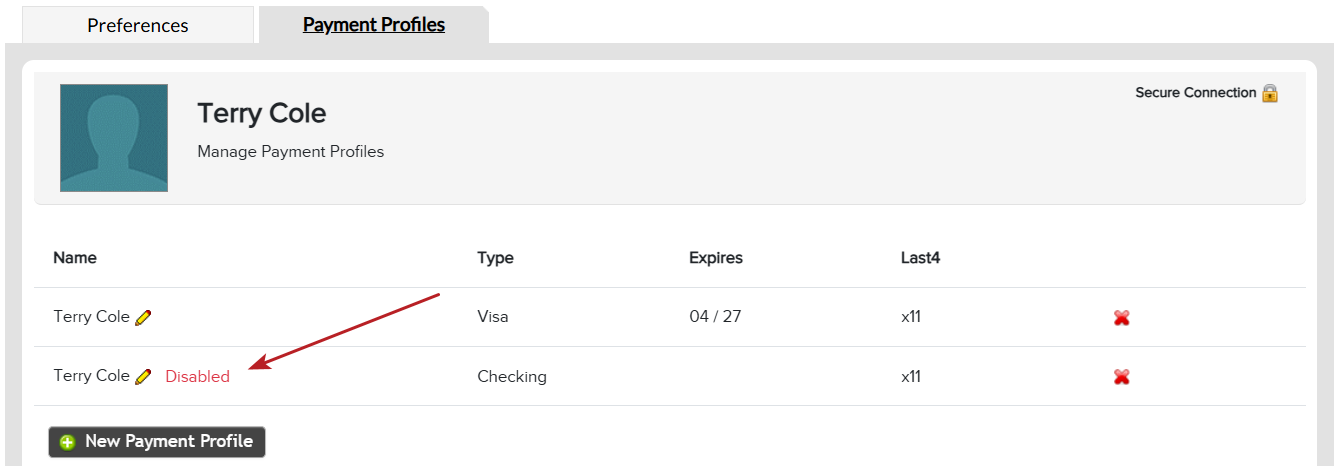Create a New Payment Profile

coord(157,442)
